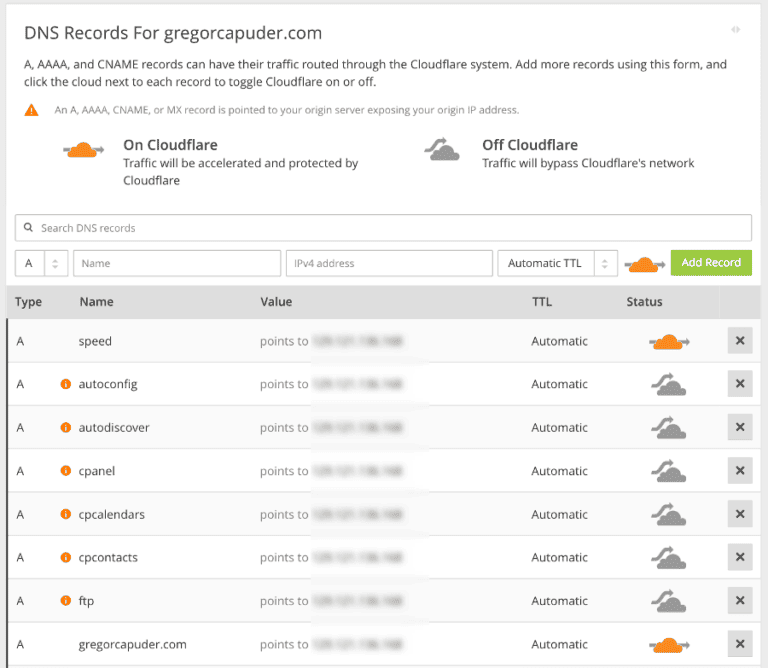Viewport: 768px width, 668px height.
Task: Click warning info icon beside ftp
Action: coord(66,601)
